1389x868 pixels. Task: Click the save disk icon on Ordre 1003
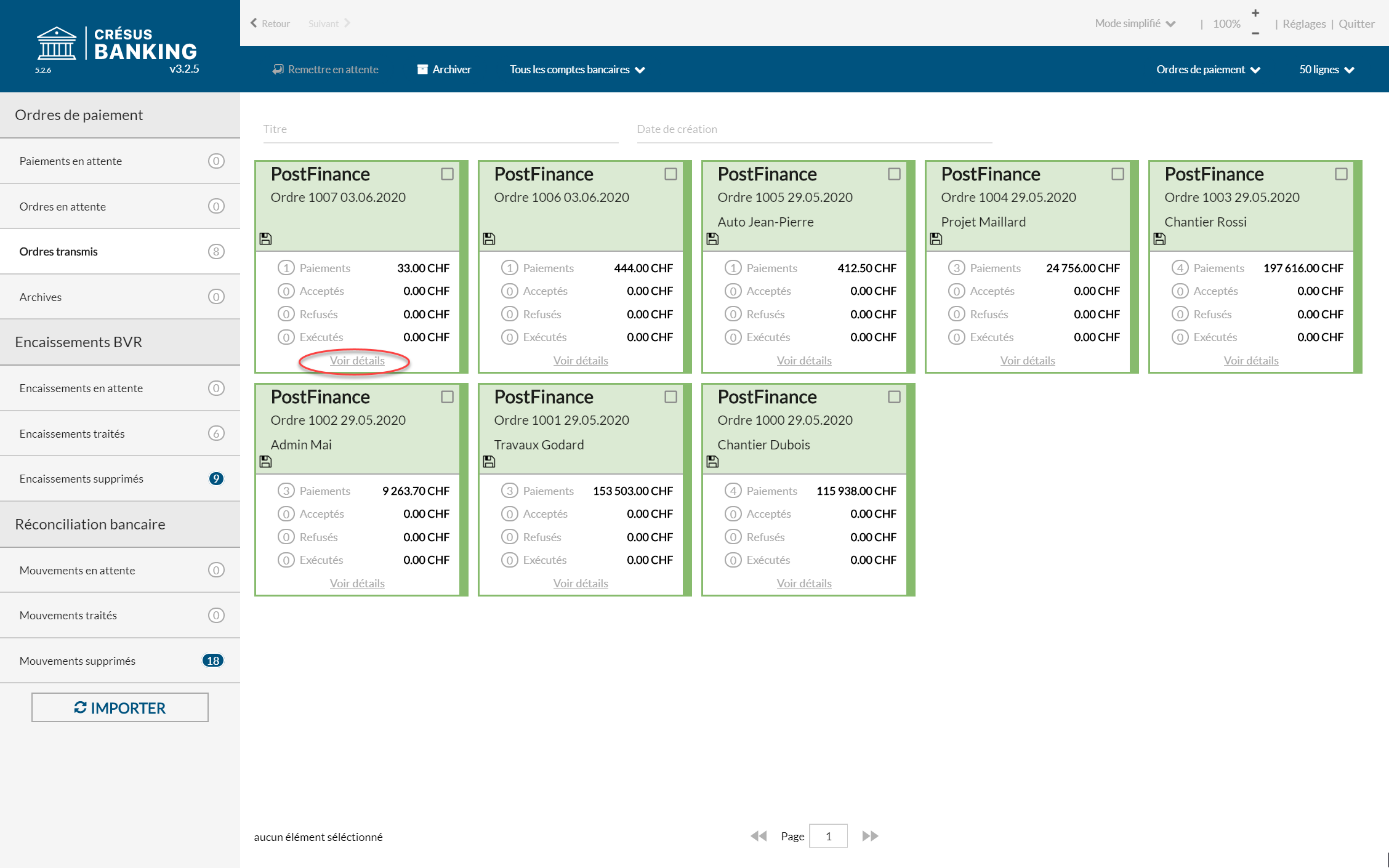1159,238
